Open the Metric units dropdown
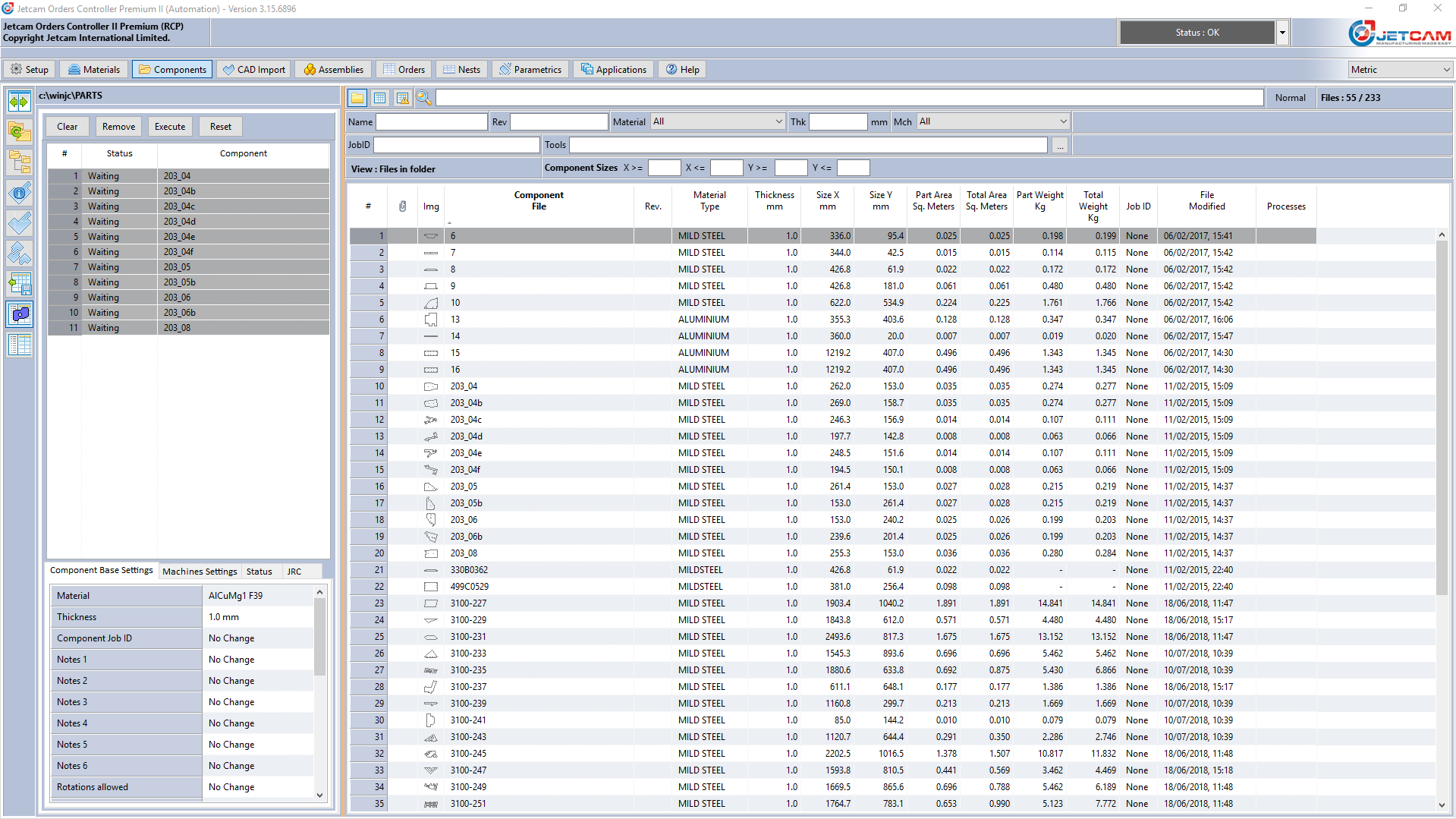 [1400, 70]
